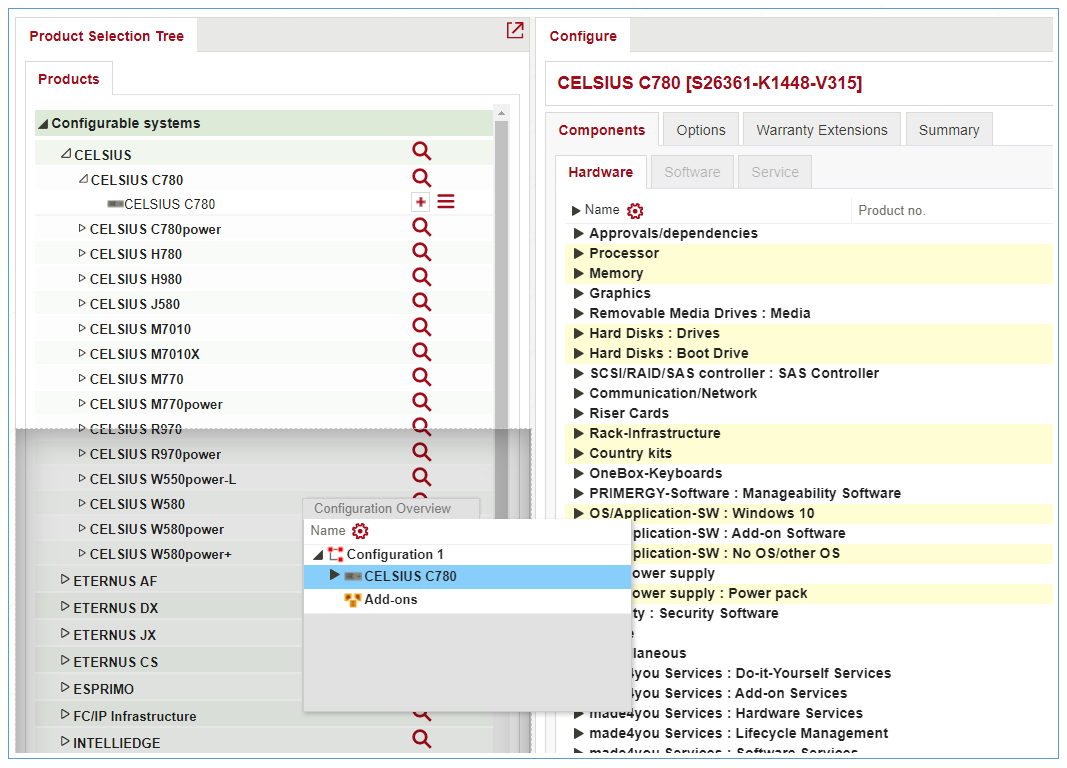Open the gear settings in Configuration Overview
This screenshot has height=768, width=1067.
pyautogui.click(x=360, y=531)
